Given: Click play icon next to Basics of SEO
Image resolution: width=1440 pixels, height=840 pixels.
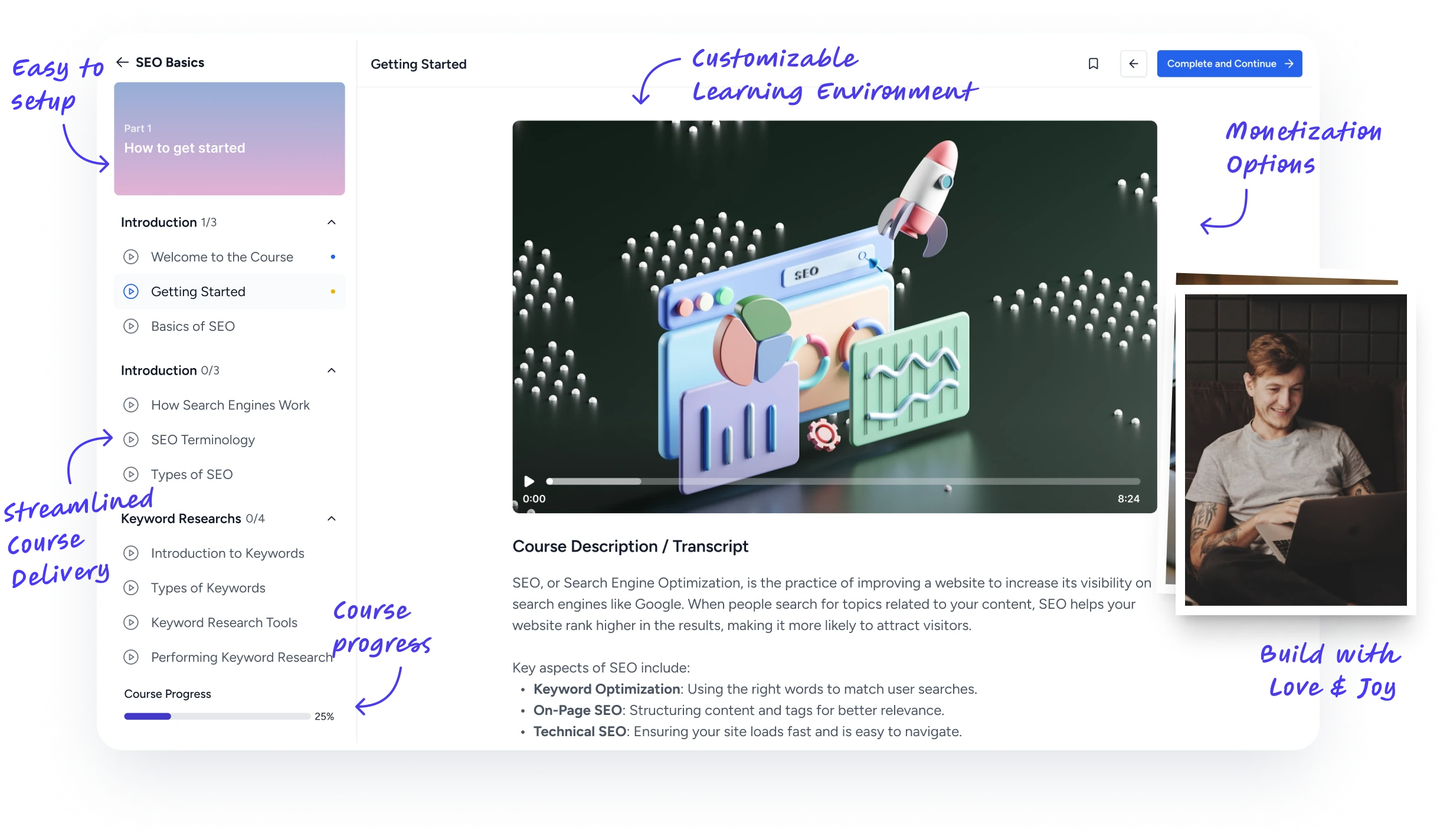Looking at the screenshot, I should [130, 326].
